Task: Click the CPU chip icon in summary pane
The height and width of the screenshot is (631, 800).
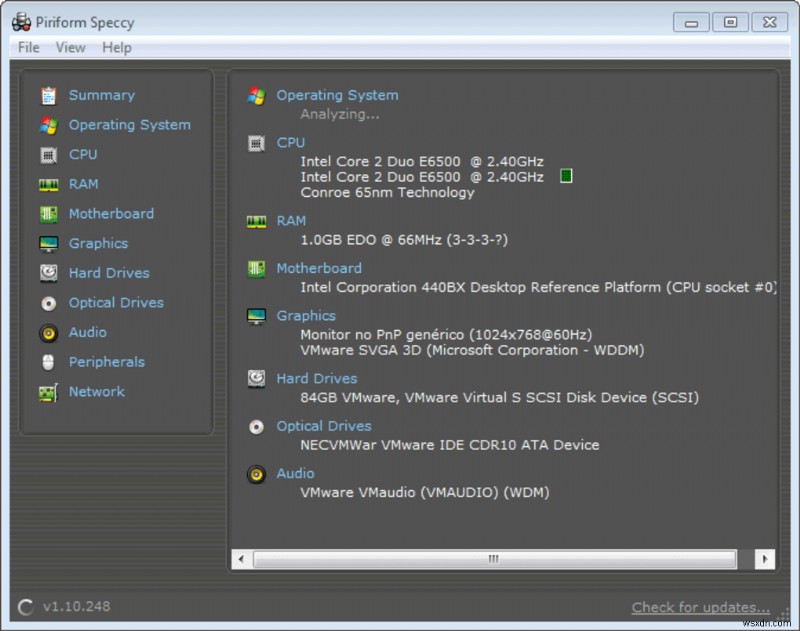Action: point(256,143)
